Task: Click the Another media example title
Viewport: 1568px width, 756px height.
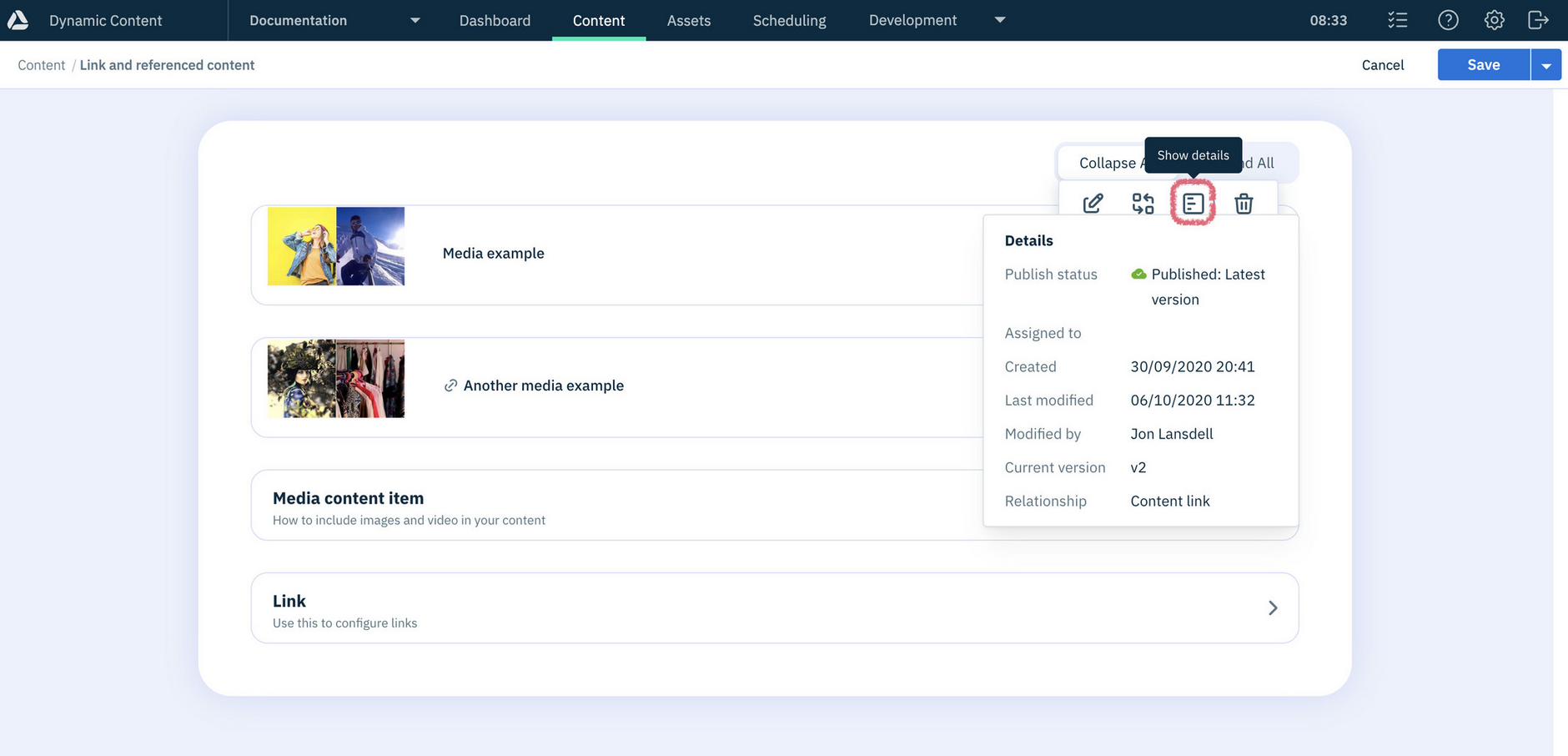Action: 544,386
